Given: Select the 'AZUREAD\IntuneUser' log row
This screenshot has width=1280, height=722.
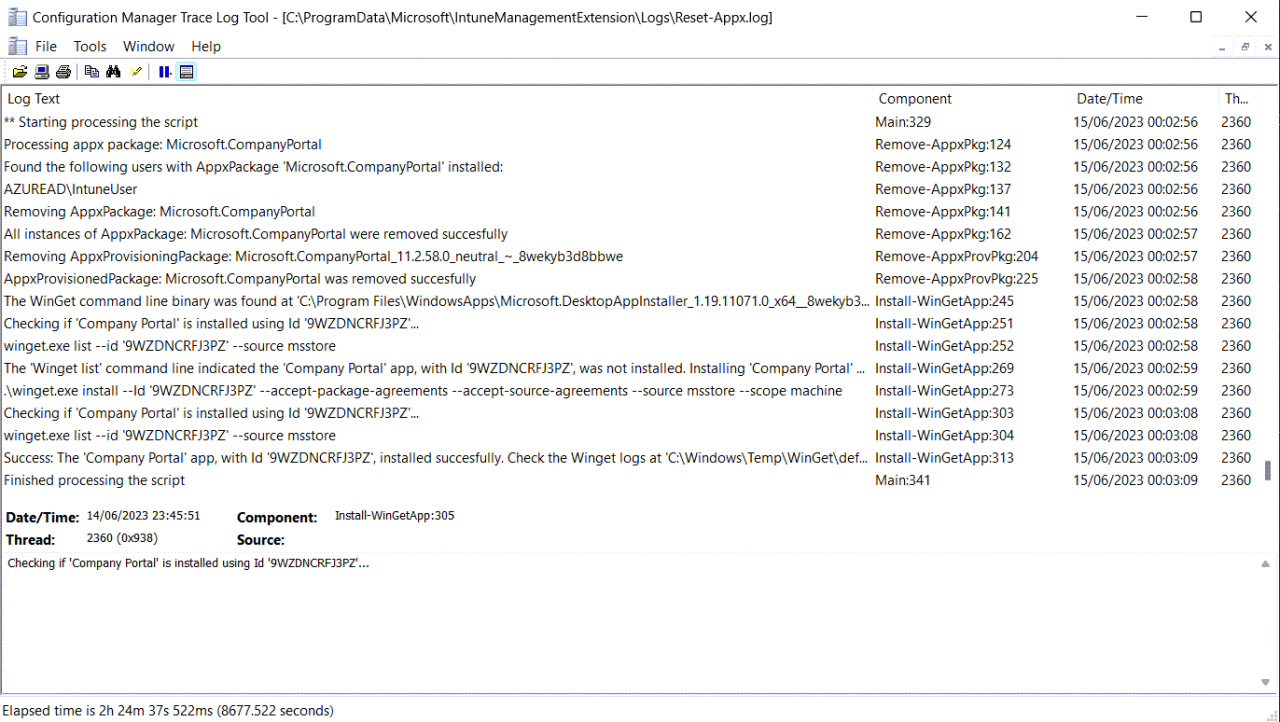Looking at the screenshot, I should pyautogui.click(x=630, y=189).
